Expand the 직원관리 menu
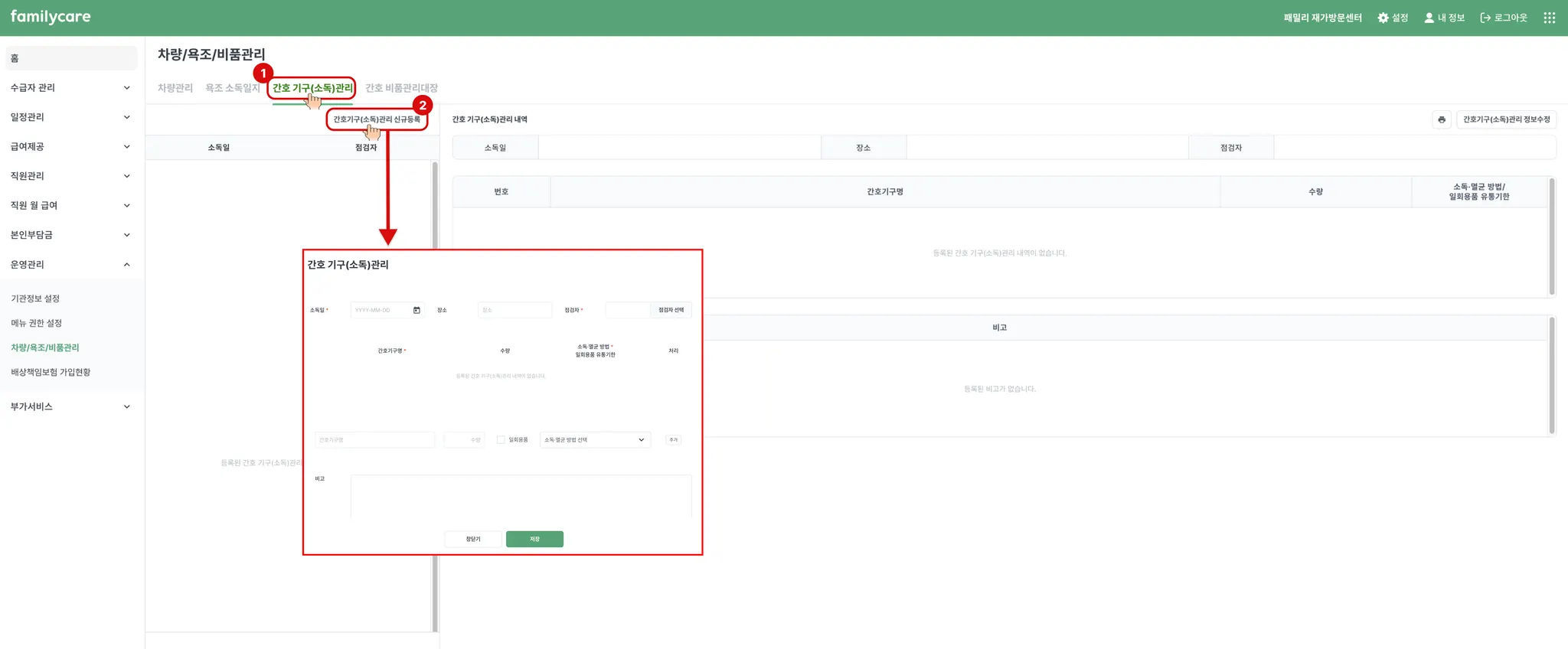 [70, 176]
